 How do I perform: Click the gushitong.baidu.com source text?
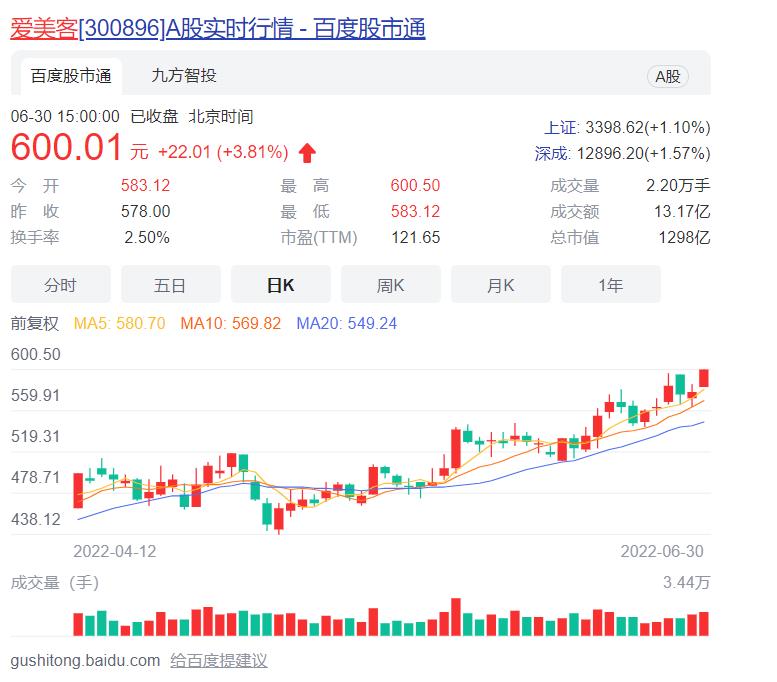[x=85, y=661]
